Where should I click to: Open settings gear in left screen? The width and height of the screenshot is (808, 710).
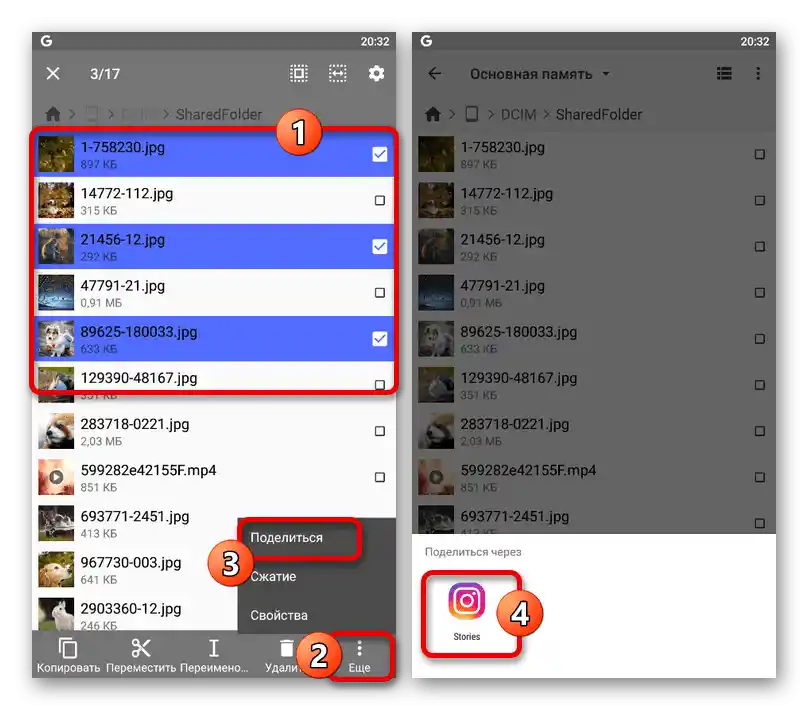point(376,74)
